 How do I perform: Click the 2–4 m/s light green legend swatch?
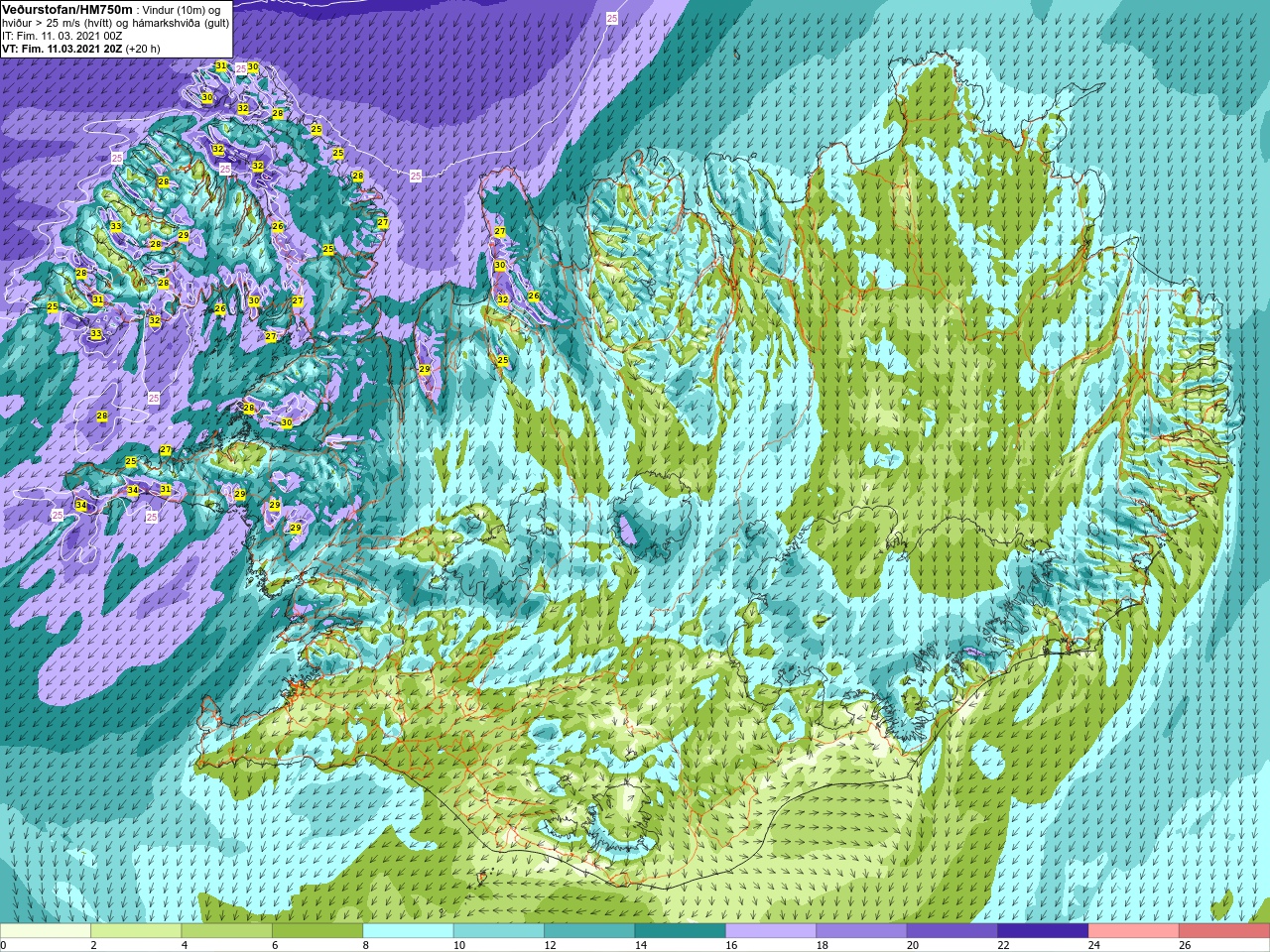pyautogui.click(x=136, y=931)
